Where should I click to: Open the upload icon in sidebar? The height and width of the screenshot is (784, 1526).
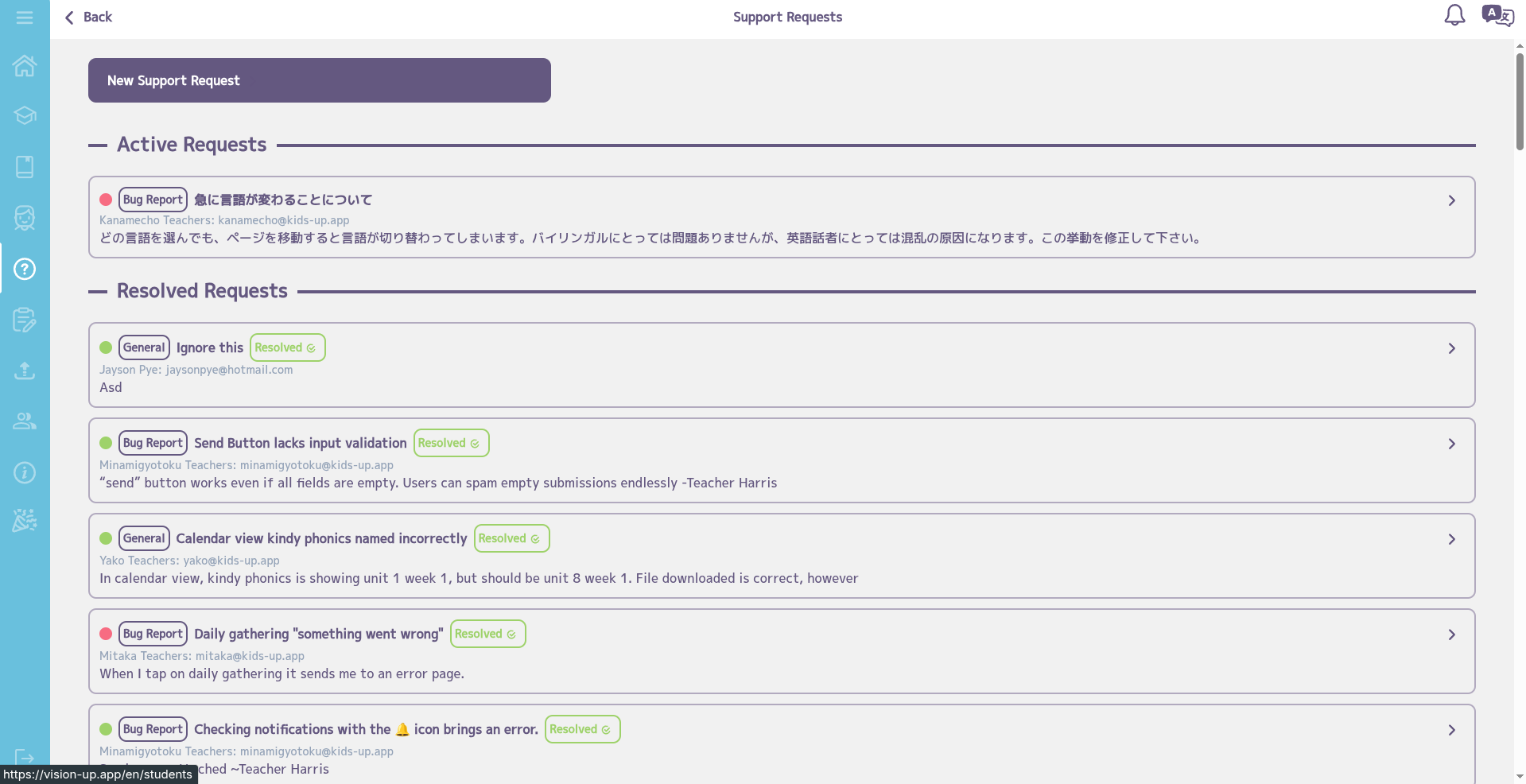(x=25, y=371)
